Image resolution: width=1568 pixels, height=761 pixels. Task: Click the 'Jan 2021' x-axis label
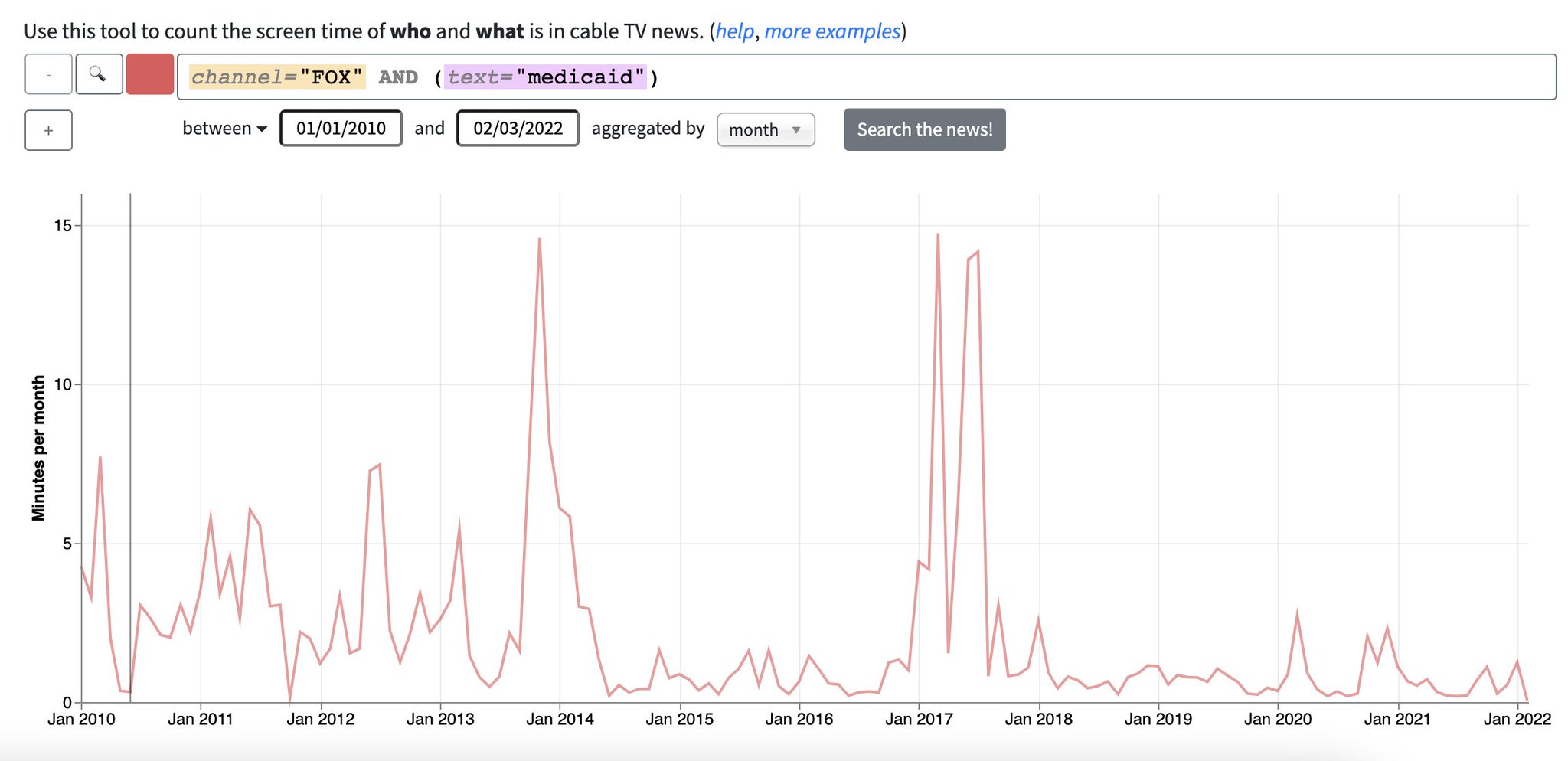tap(1397, 719)
